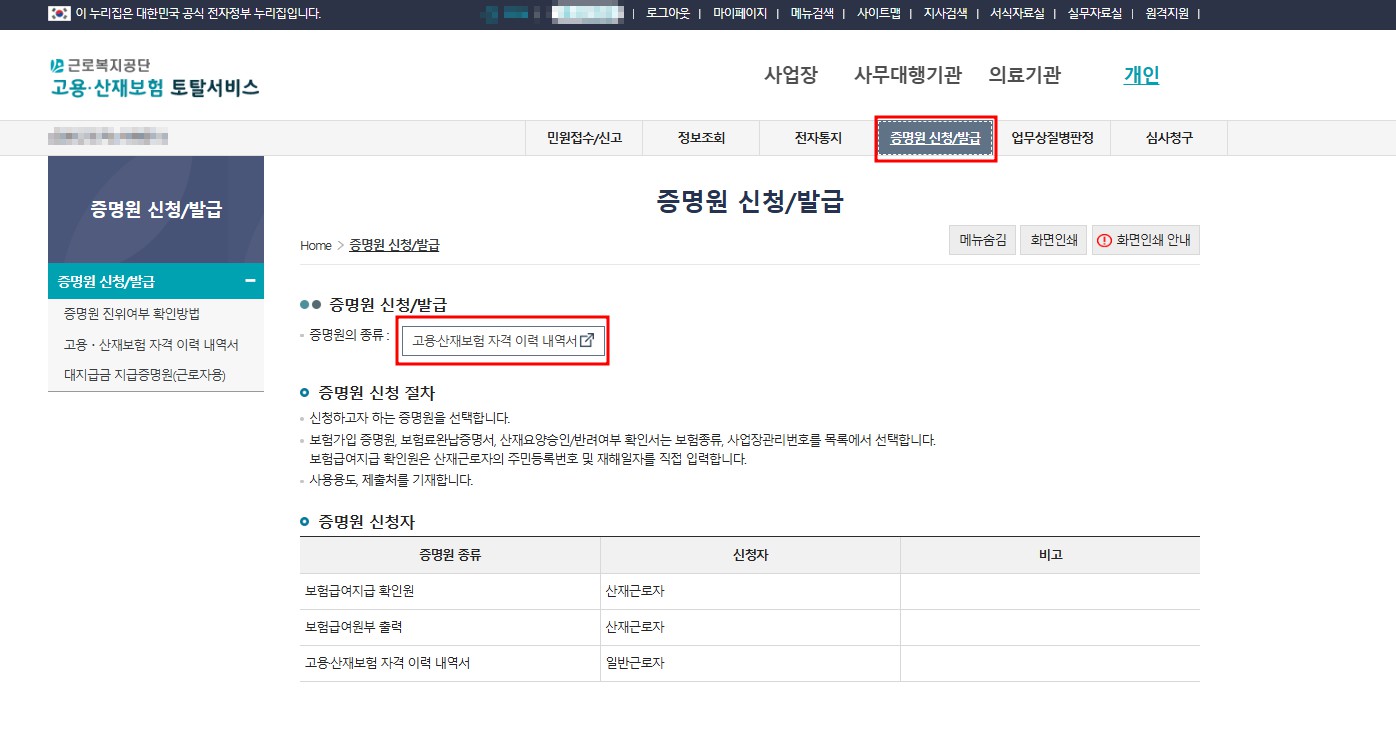The height and width of the screenshot is (750, 1396).
Task: Open the 업무상질병판정 menu
Action: [1052, 138]
